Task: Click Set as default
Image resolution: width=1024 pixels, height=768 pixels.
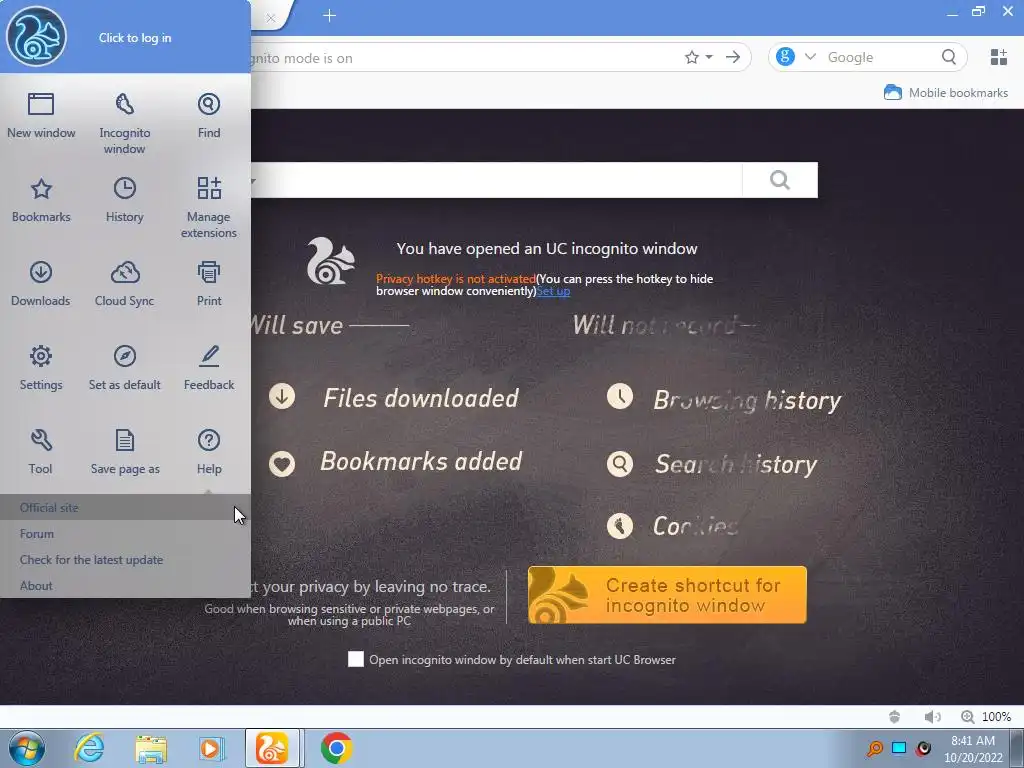Action: click(x=125, y=368)
